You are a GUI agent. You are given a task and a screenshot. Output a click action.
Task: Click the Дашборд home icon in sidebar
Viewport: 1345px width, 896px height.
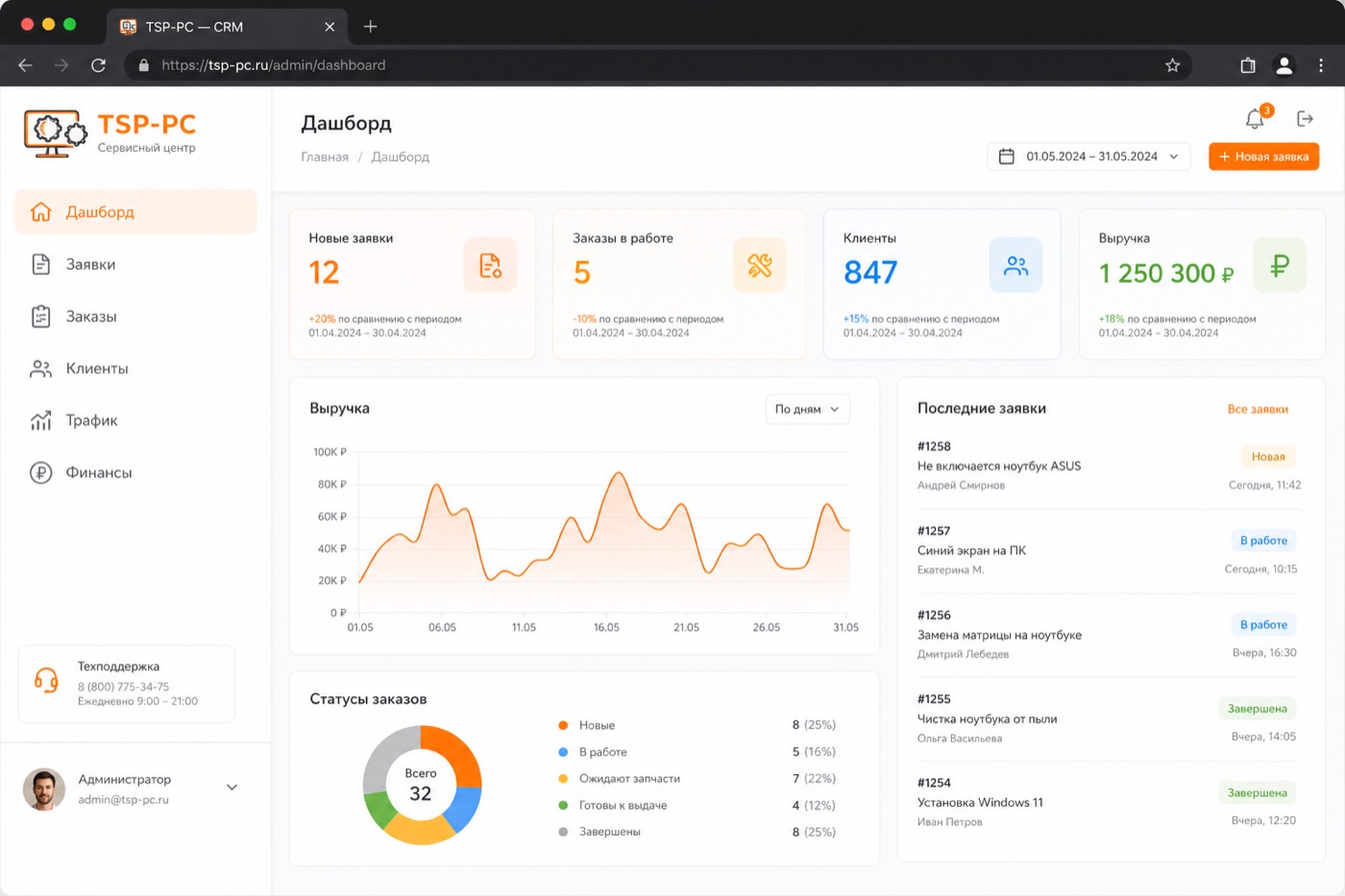(40, 212)
